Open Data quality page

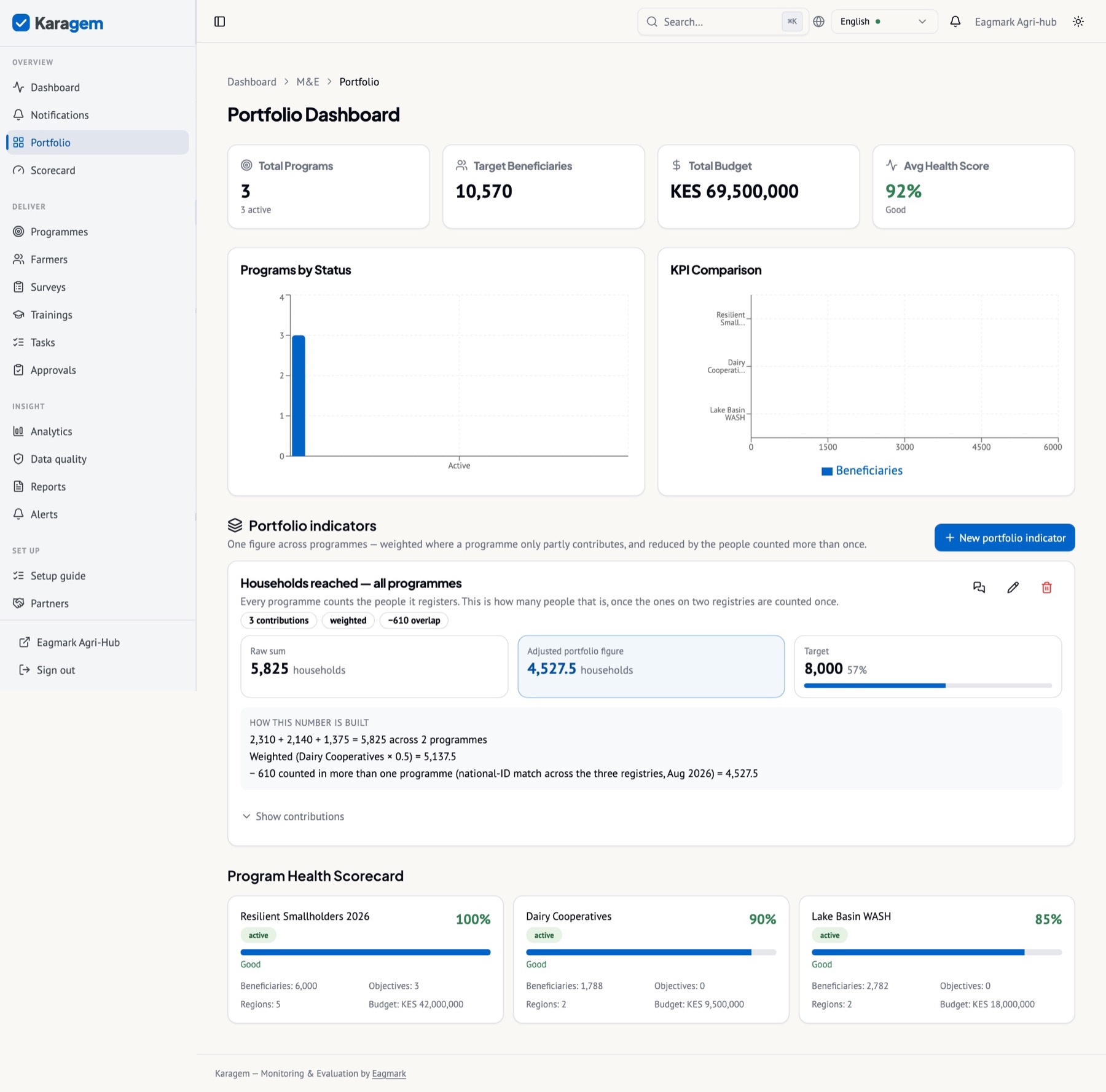tap(98, 459)
